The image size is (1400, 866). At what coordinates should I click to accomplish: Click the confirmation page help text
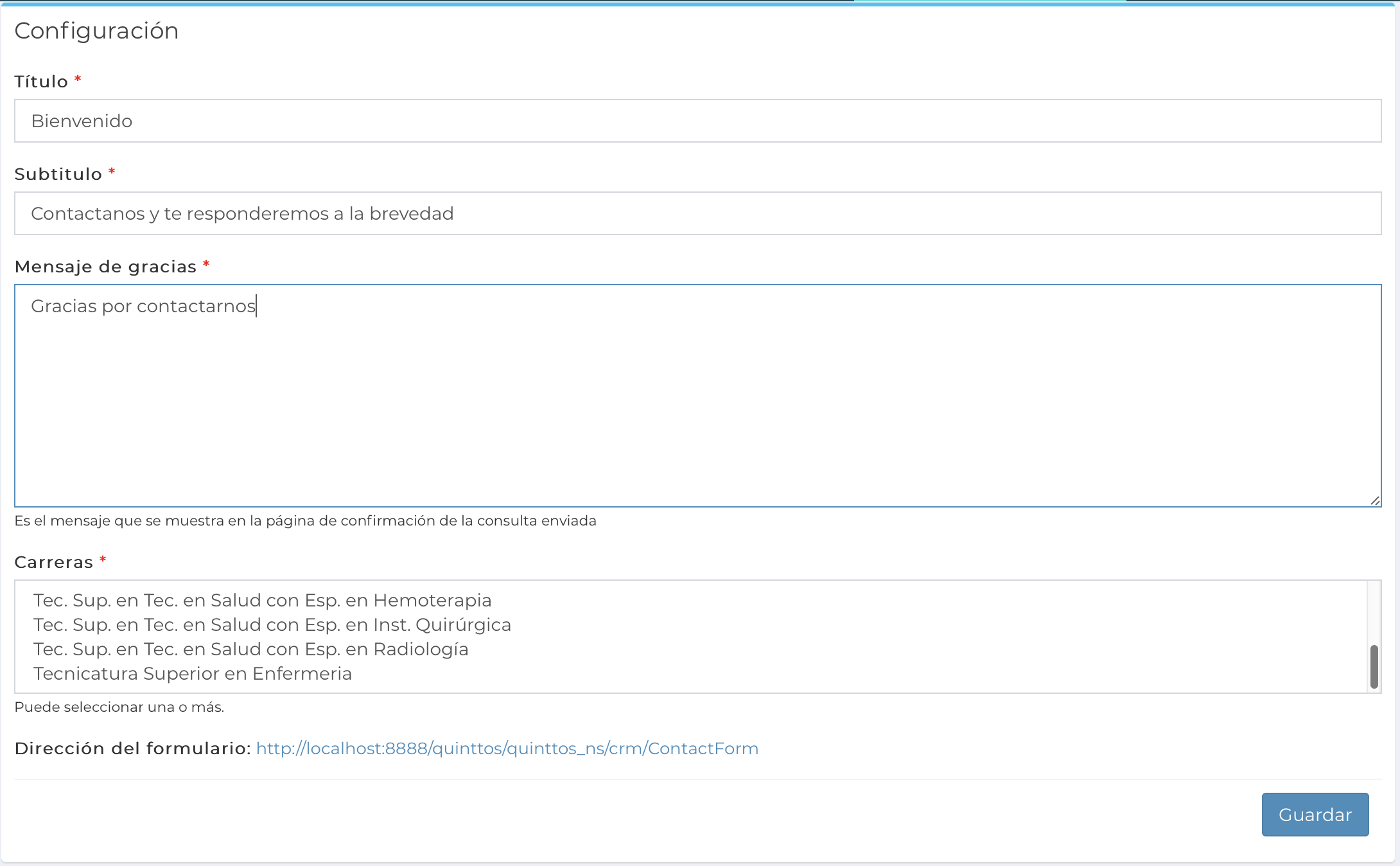pos(305,520)
